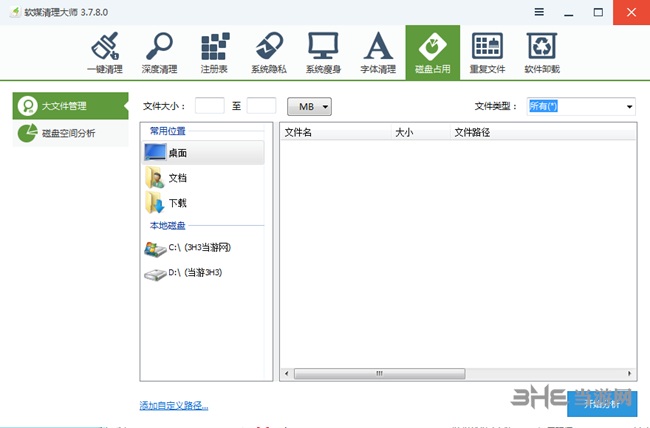
Task: Open the 一键清理 one-click clean tool
Action: (105, 53)
